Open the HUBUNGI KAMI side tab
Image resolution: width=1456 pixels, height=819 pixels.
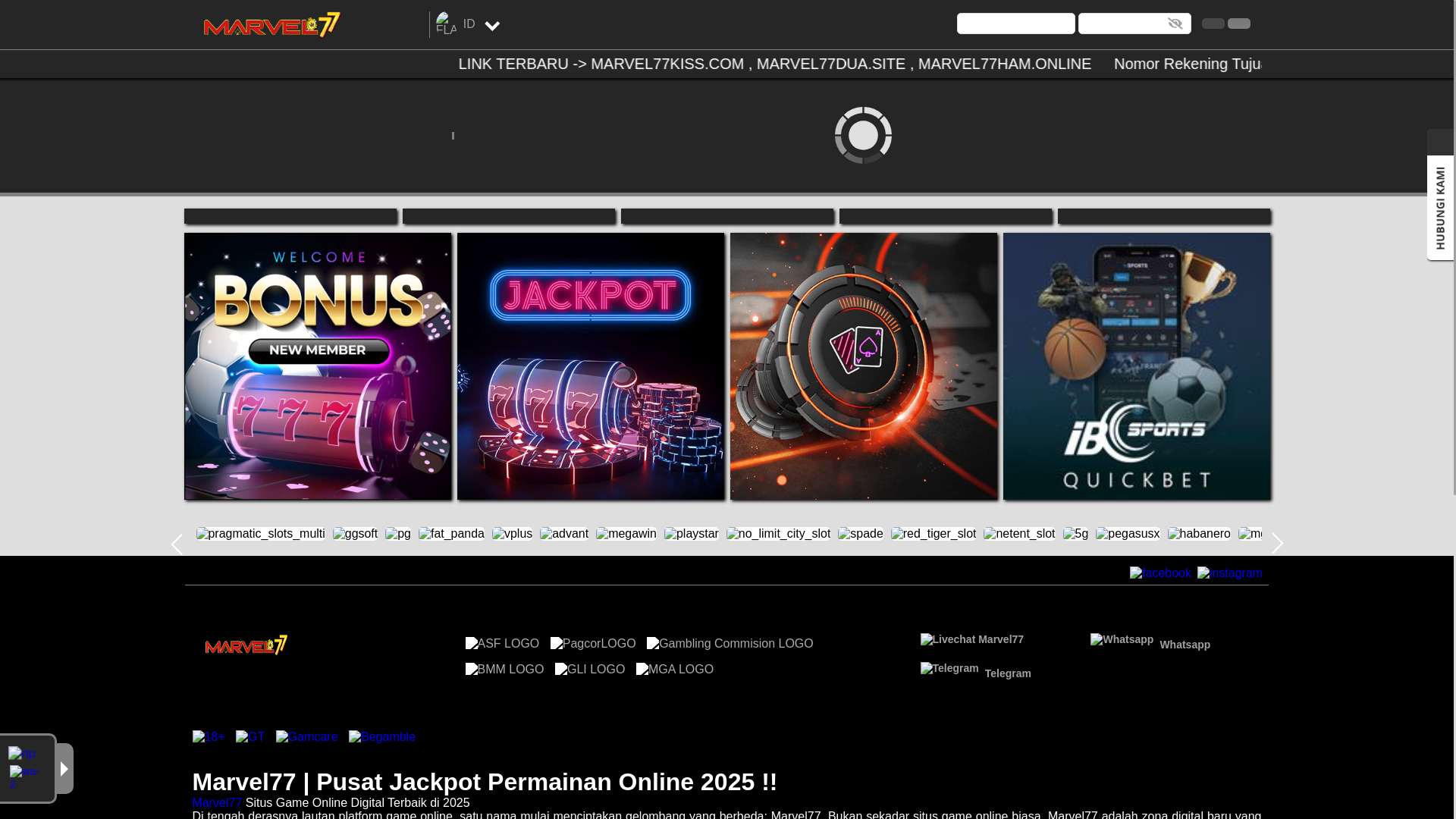(x=1440, y=208)
